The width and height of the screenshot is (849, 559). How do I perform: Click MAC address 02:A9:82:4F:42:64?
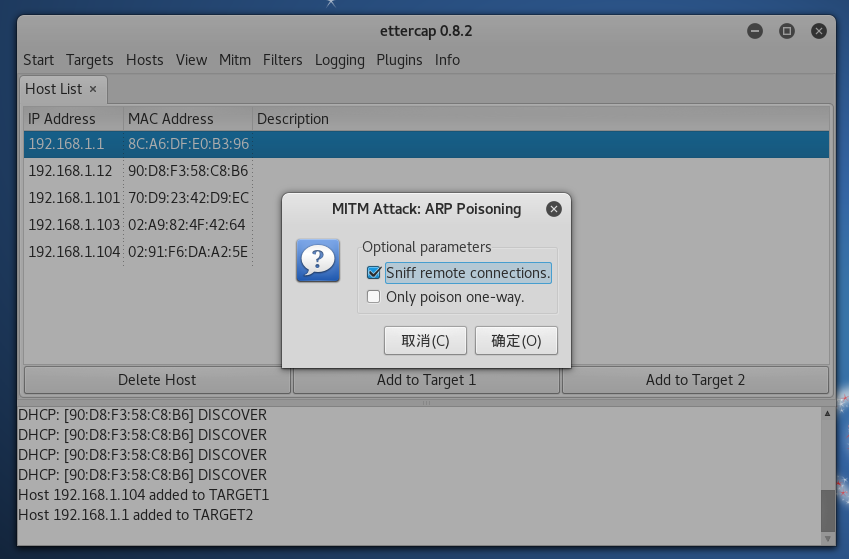pyautogui.click(x=186, y=225)
